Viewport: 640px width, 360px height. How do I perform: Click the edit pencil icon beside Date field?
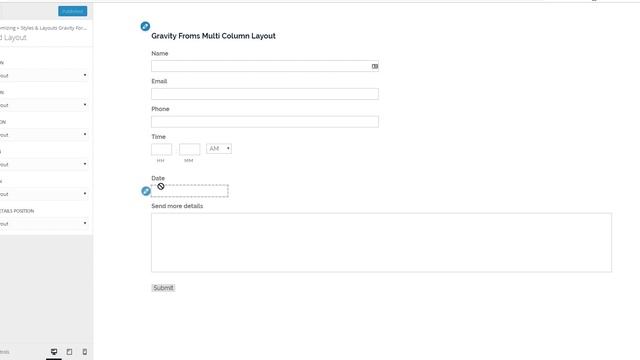coord(146,191)
